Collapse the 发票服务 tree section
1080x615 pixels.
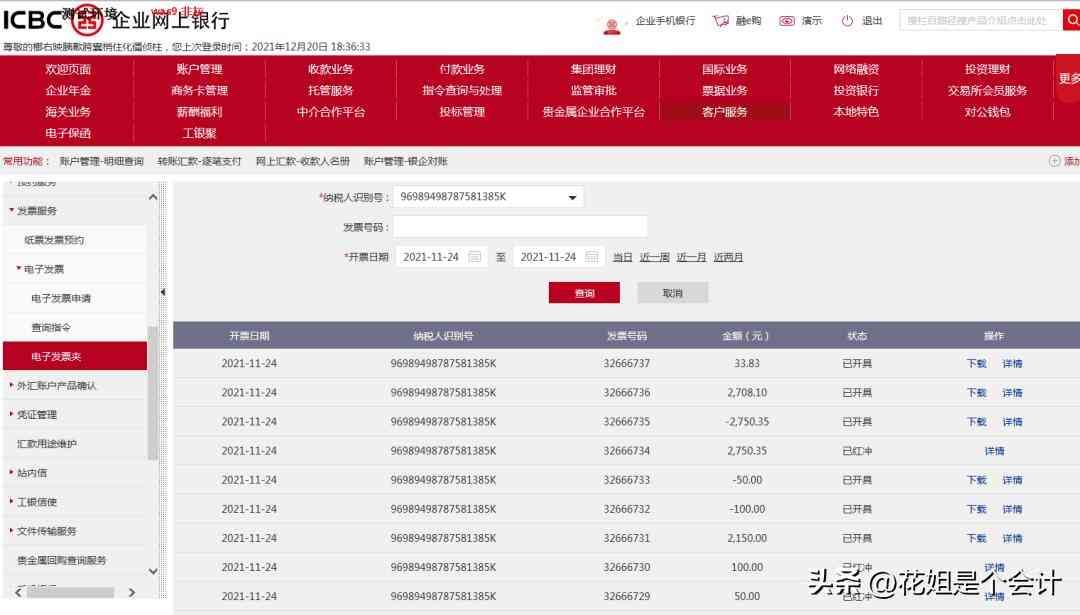12,211
